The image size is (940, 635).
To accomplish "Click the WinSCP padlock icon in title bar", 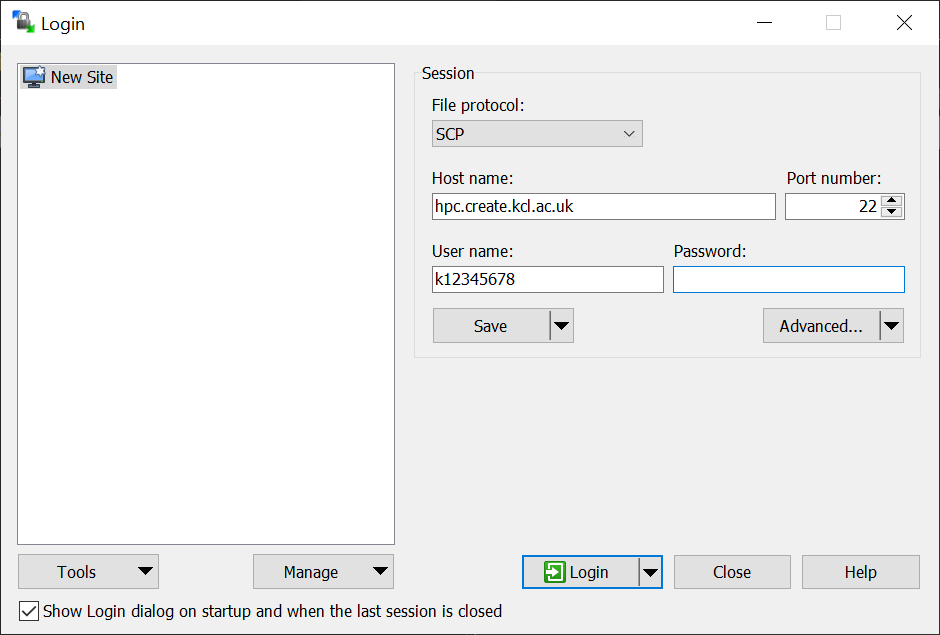I will pyautogui.click(x=23, y=22).
